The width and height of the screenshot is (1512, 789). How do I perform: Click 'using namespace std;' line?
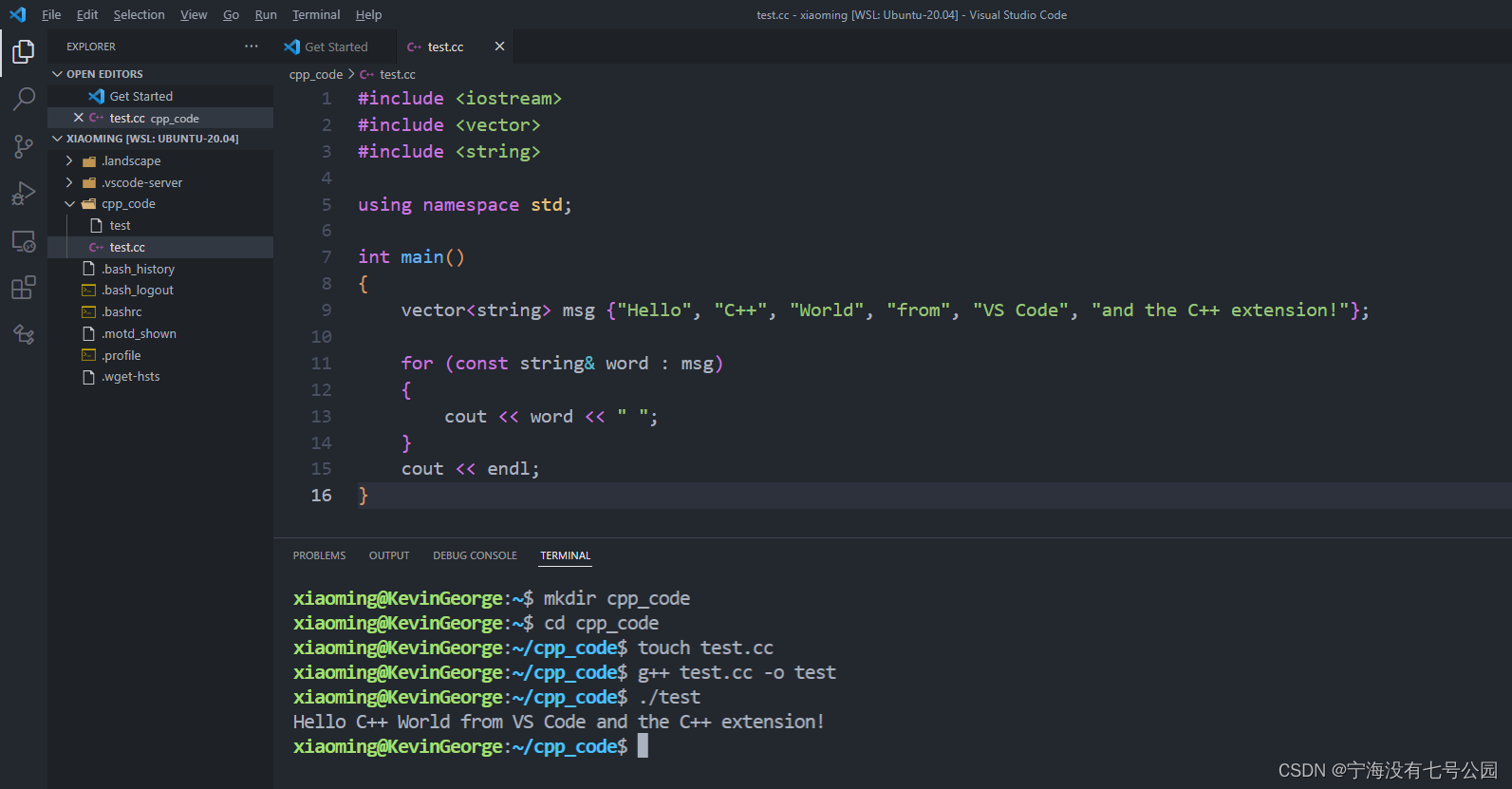[464, 205]
